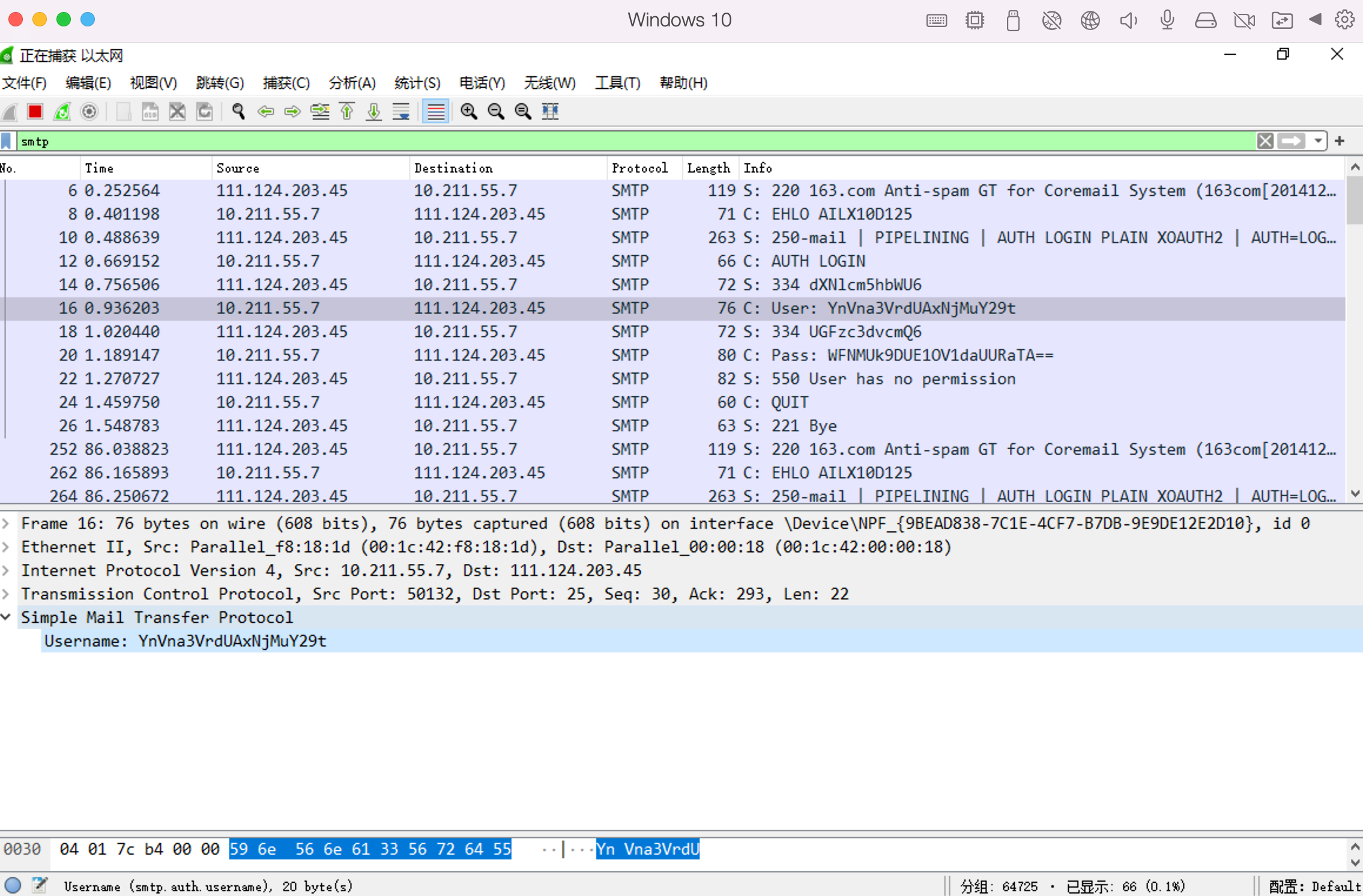Edit the capture file comment
1363x896 pixels.
click(x=39, y=886)
